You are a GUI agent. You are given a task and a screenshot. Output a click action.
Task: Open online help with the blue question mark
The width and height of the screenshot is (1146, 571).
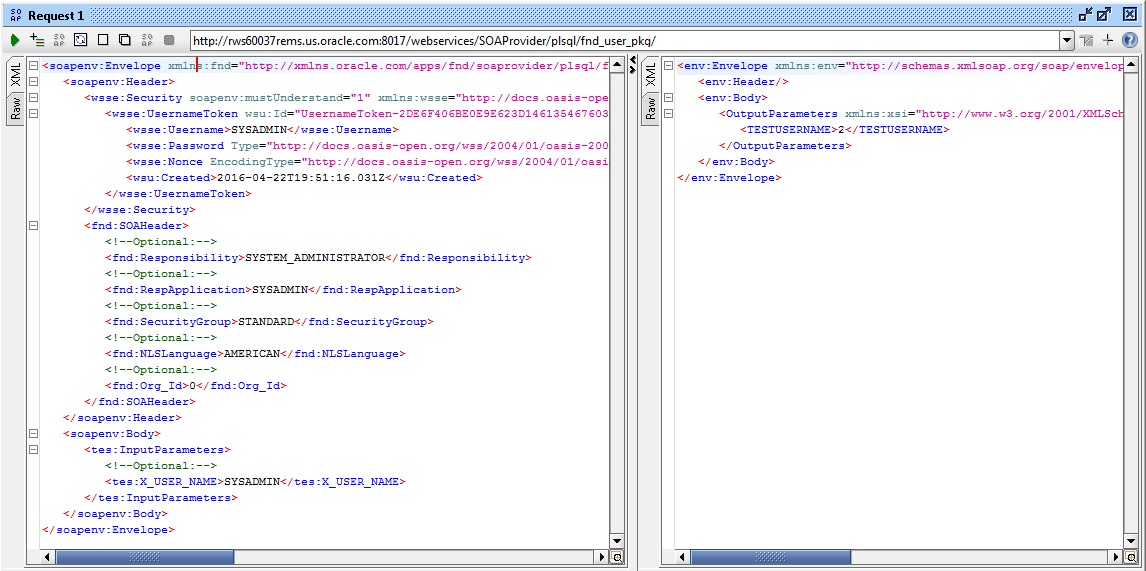pos(1129,40)
